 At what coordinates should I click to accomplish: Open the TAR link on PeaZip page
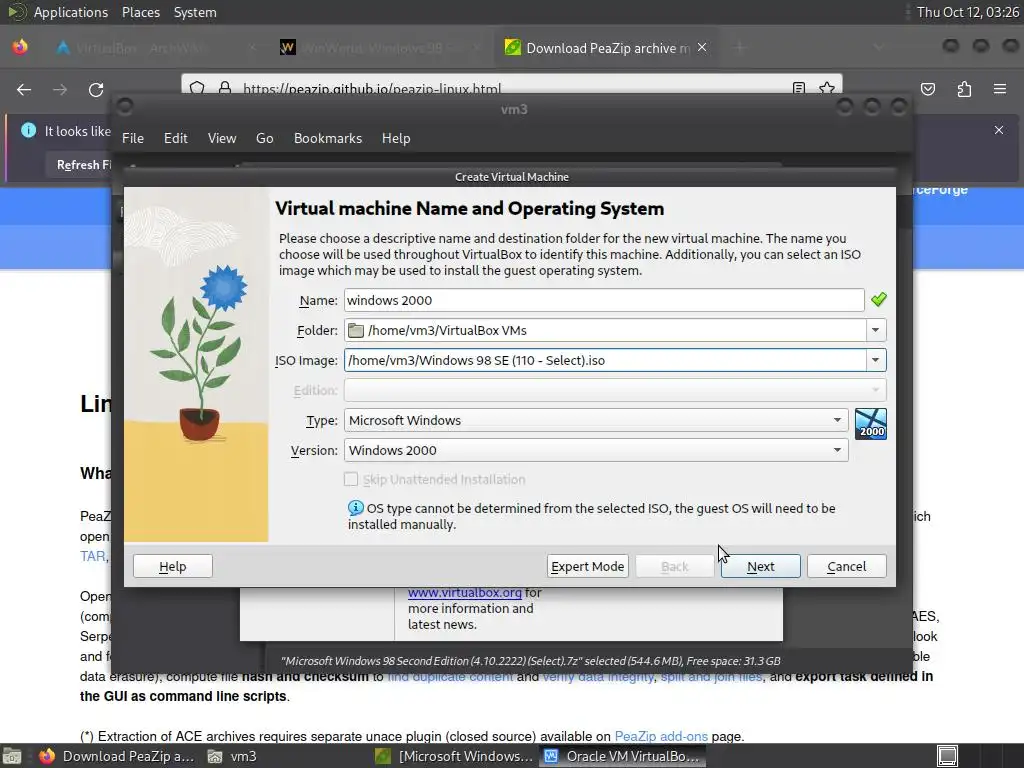point(92,556)
